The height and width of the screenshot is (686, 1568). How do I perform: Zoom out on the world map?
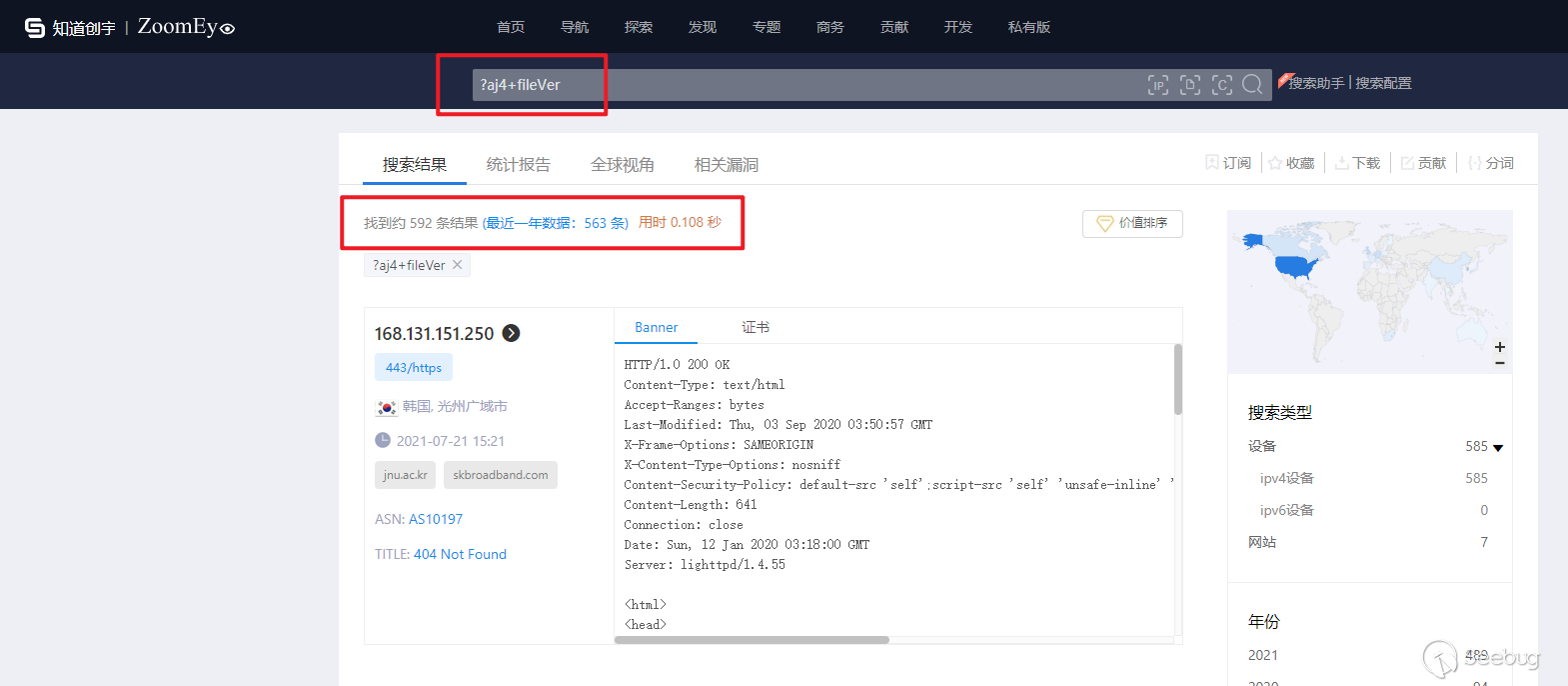tap(1499, 363)
